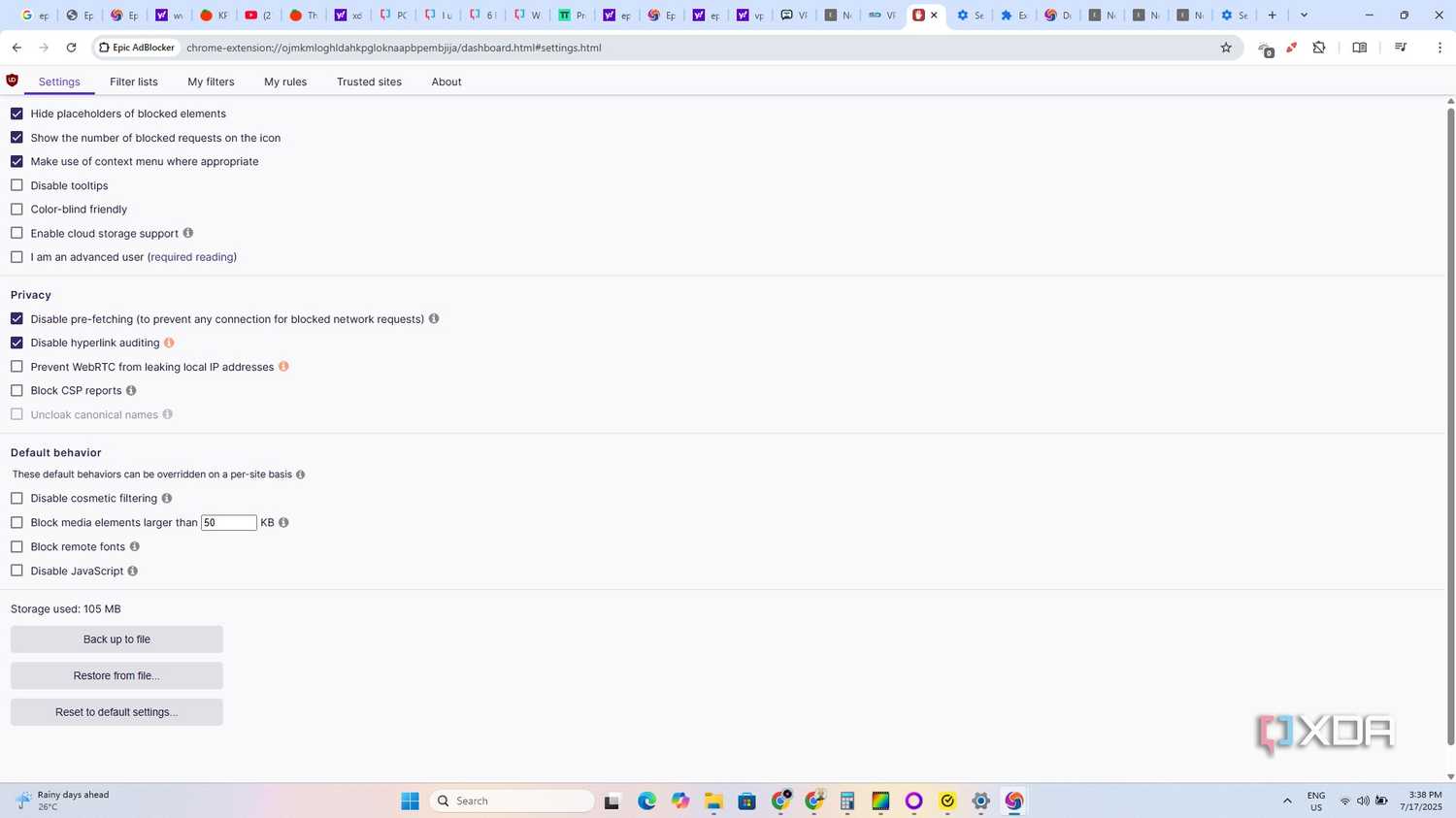Check Disable JavaScript
Screen dimensions: 1456x818
(x=17, y=571)
